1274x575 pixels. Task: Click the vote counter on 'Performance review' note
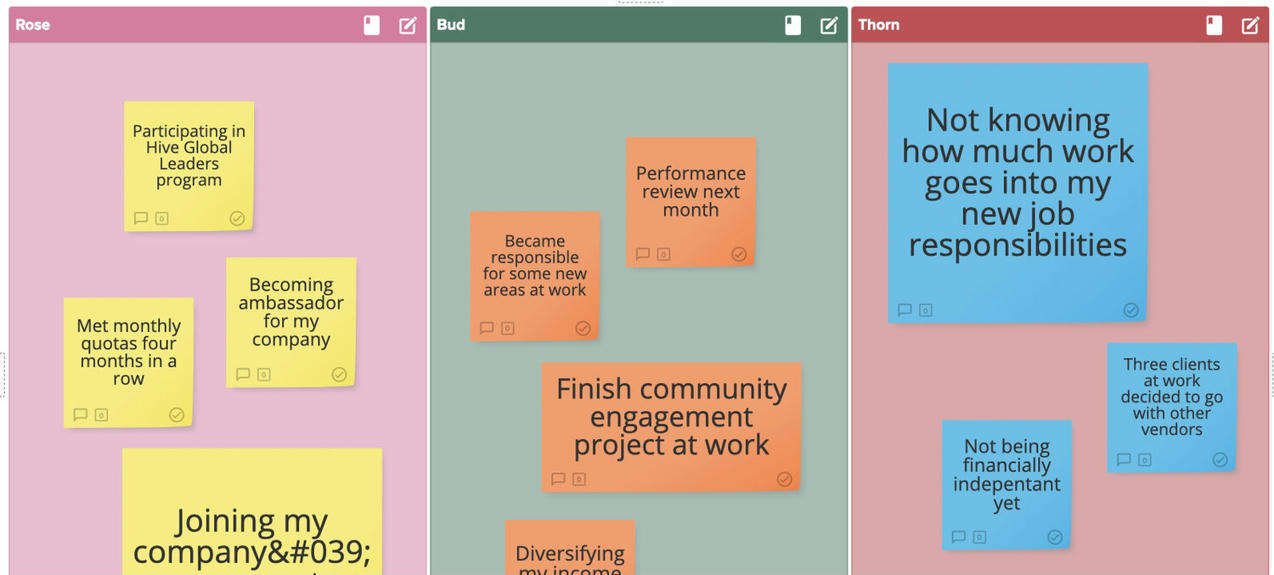click(x=664, y=254)
